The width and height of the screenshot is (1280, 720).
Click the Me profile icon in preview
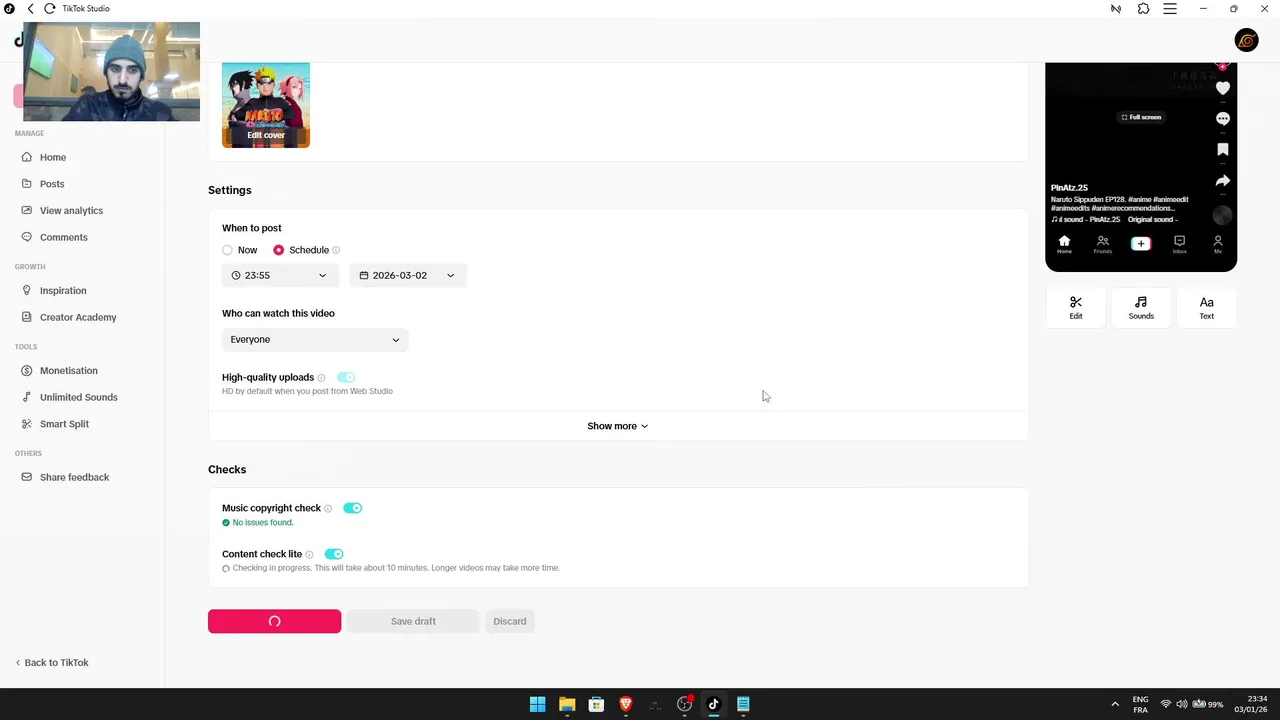pos(1218,244)
